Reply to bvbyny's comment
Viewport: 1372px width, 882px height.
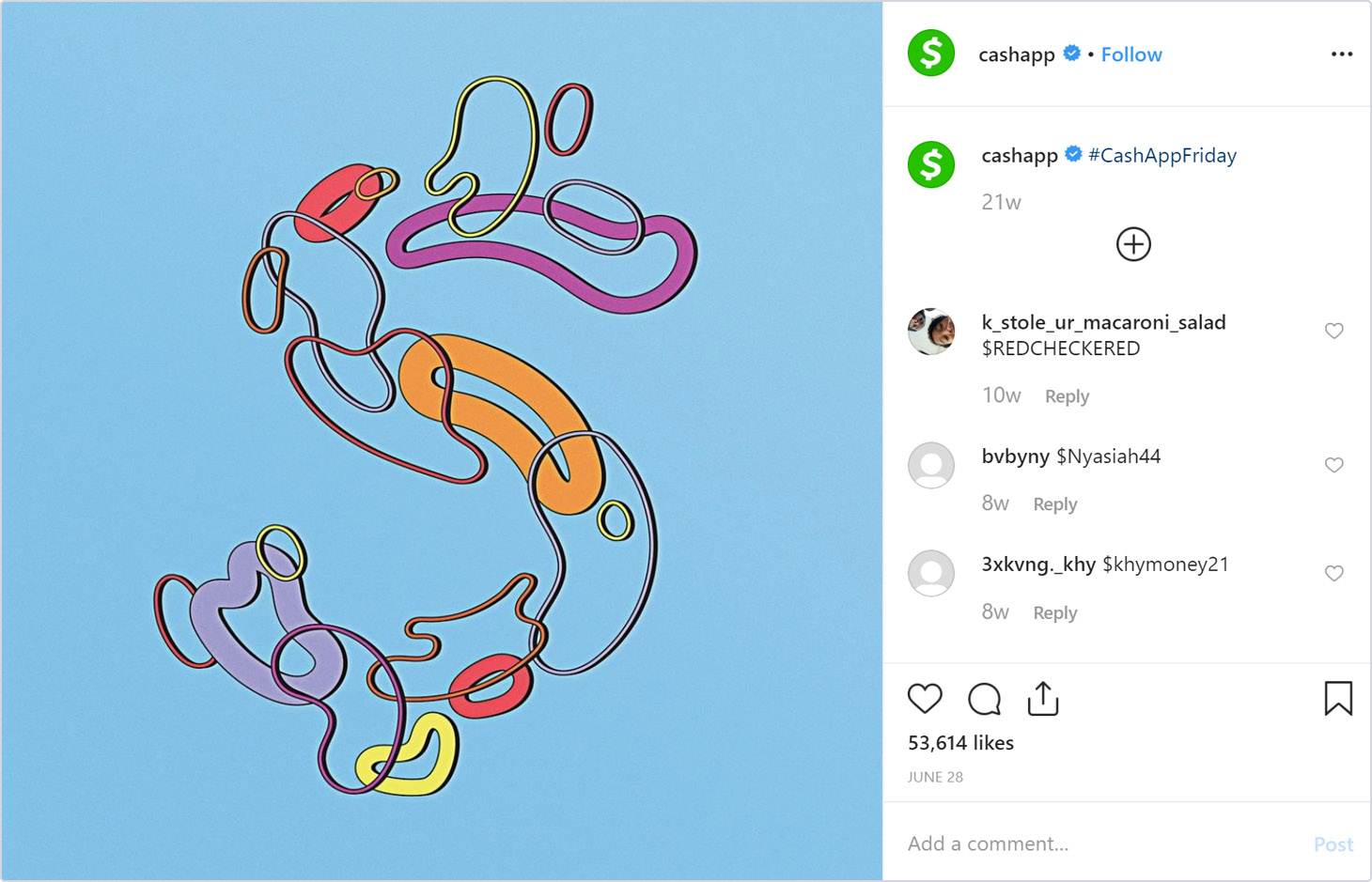click(x=1054, y=504)
